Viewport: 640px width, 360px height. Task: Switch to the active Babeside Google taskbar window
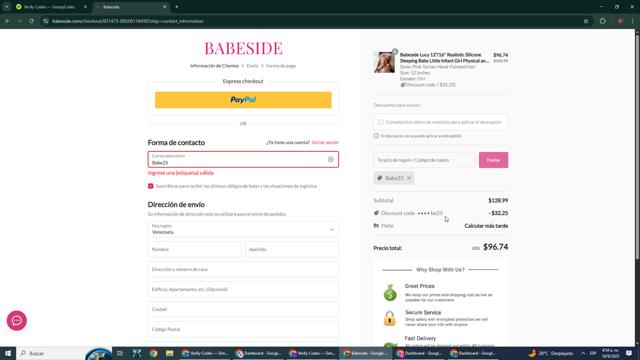(366, 353)
